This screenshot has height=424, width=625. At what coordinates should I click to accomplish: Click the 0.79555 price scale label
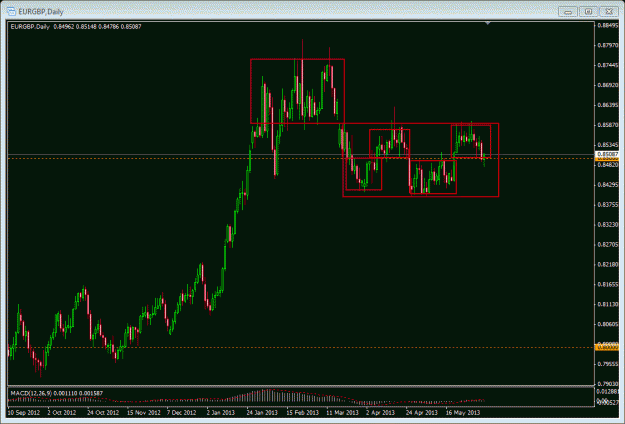tap(607, 364)
